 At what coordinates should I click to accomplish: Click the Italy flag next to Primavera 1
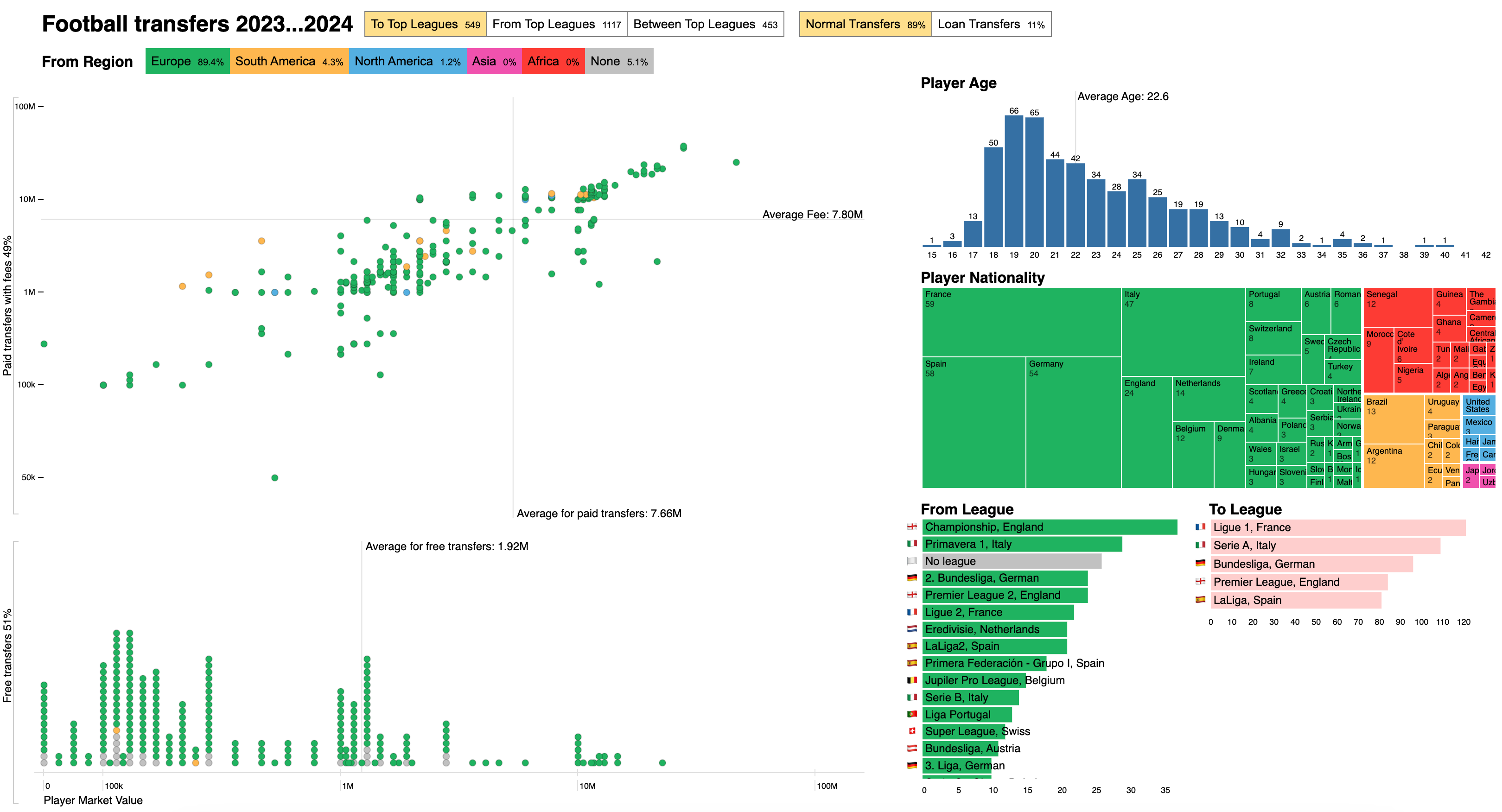tap(912, 544)
